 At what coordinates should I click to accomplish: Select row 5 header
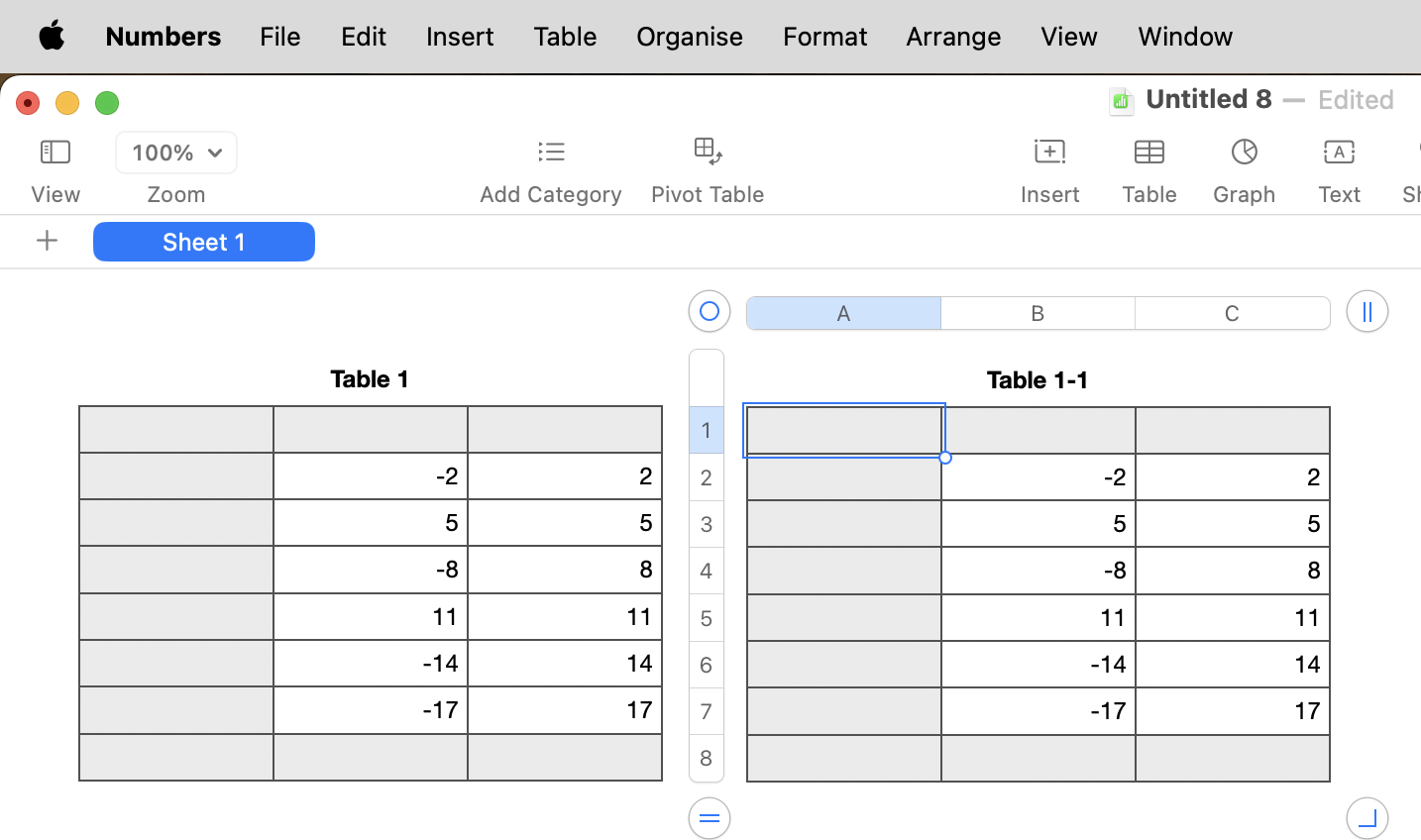click(707, 618)
